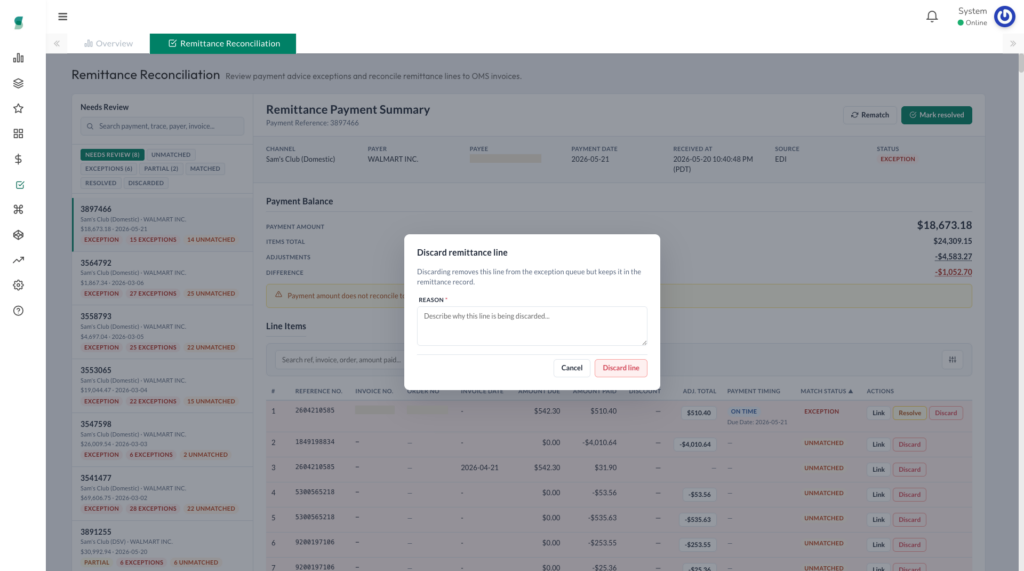Search payment, trace, payer field
This screenshot has width=1024, height=571.
pyautogui.click(x=162, y=126)
